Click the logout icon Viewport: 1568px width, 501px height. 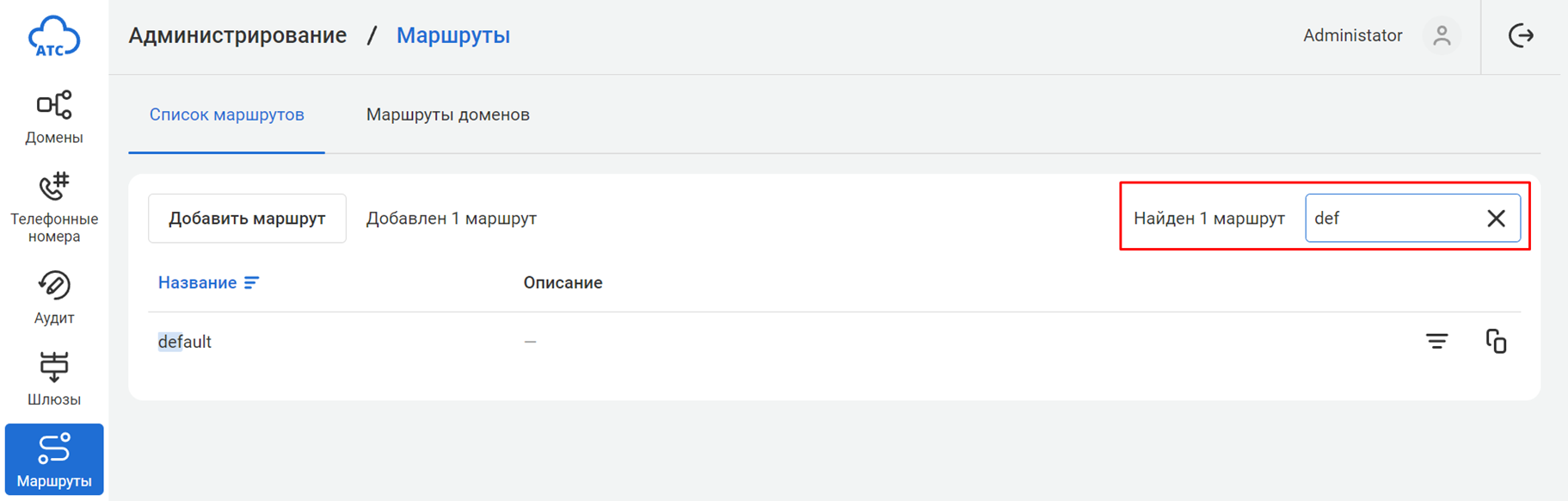[1521, 35]
